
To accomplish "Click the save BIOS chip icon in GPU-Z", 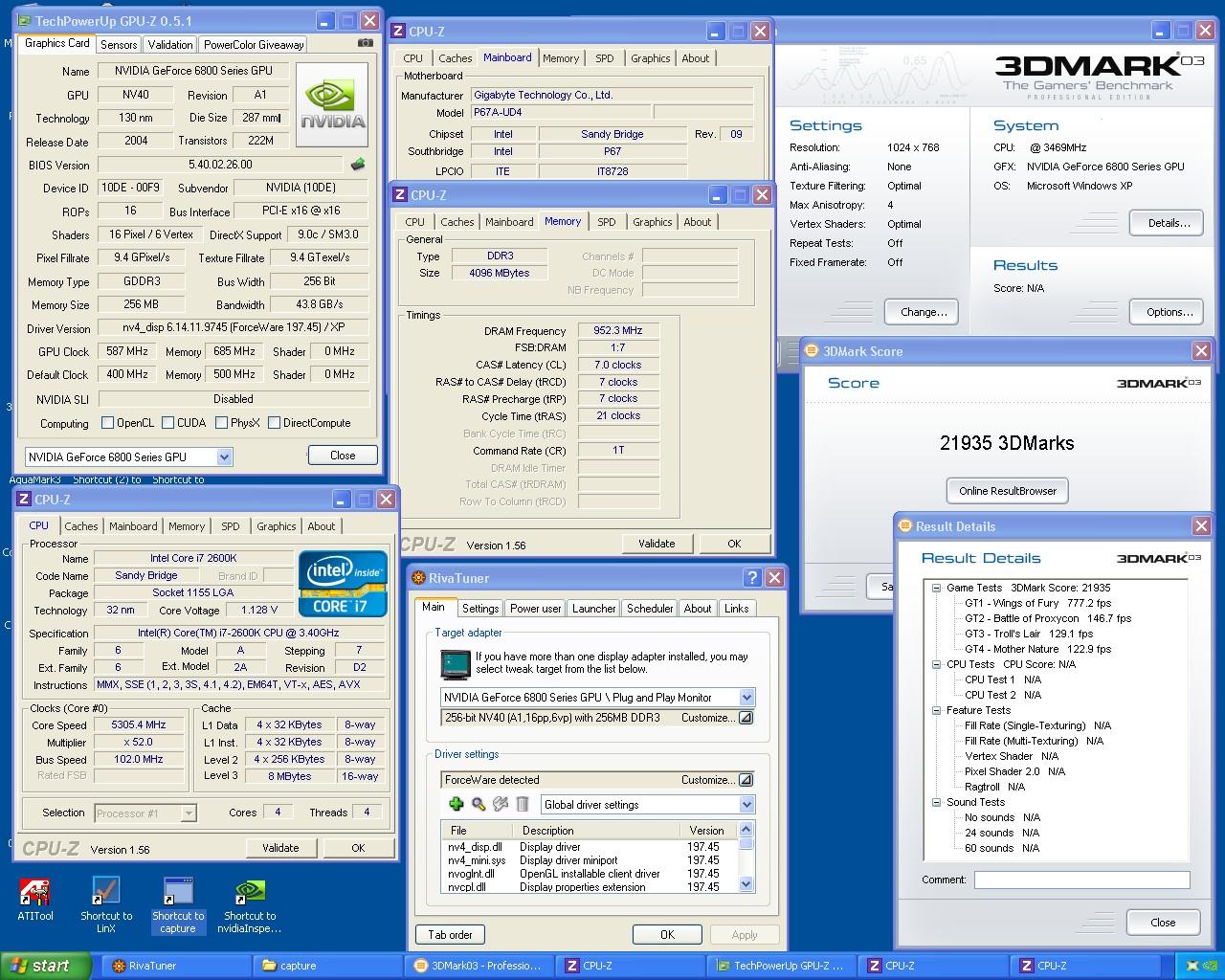I will click(x=358, y=165).
